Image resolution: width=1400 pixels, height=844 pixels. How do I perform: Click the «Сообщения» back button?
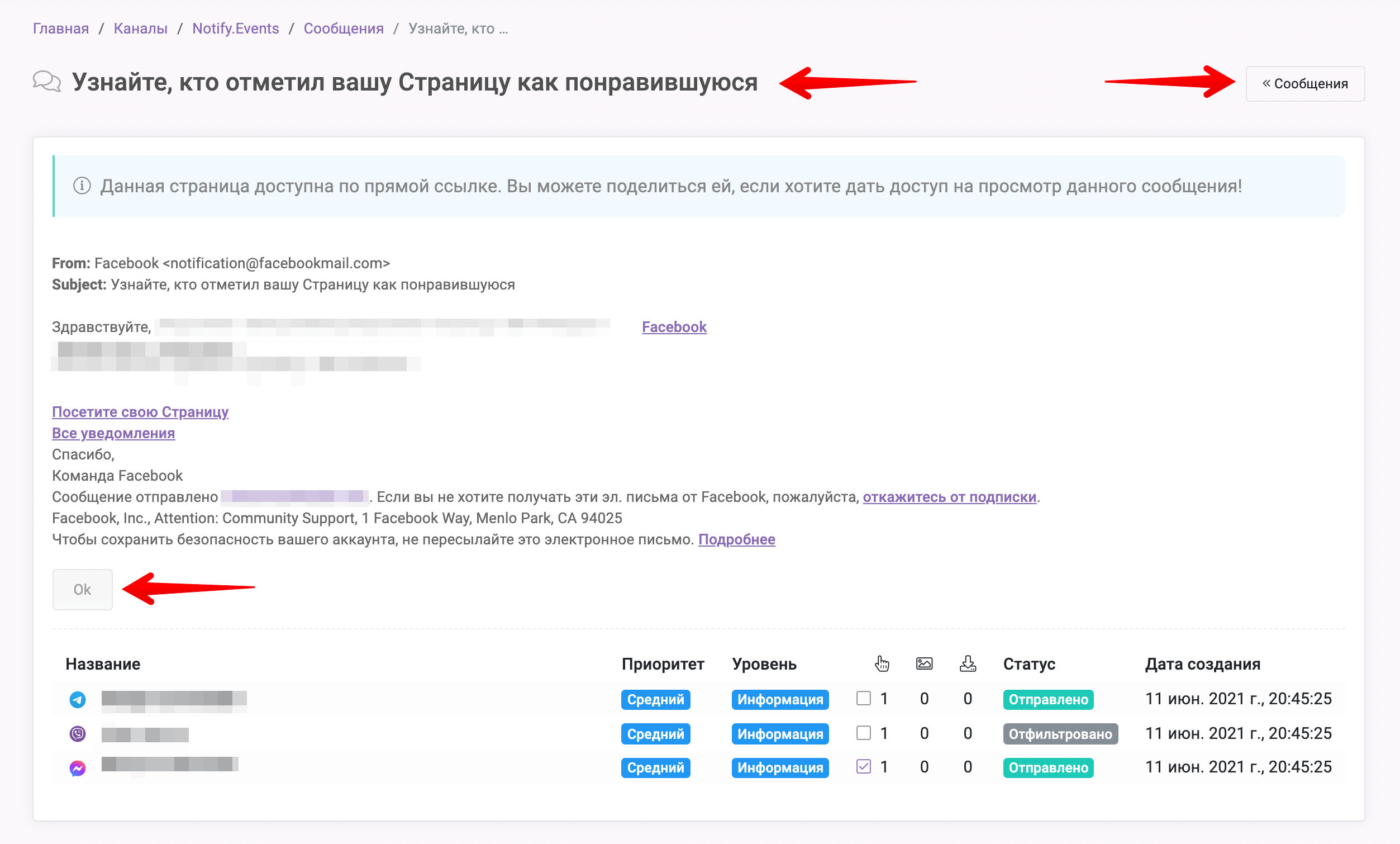[1307, 84]
